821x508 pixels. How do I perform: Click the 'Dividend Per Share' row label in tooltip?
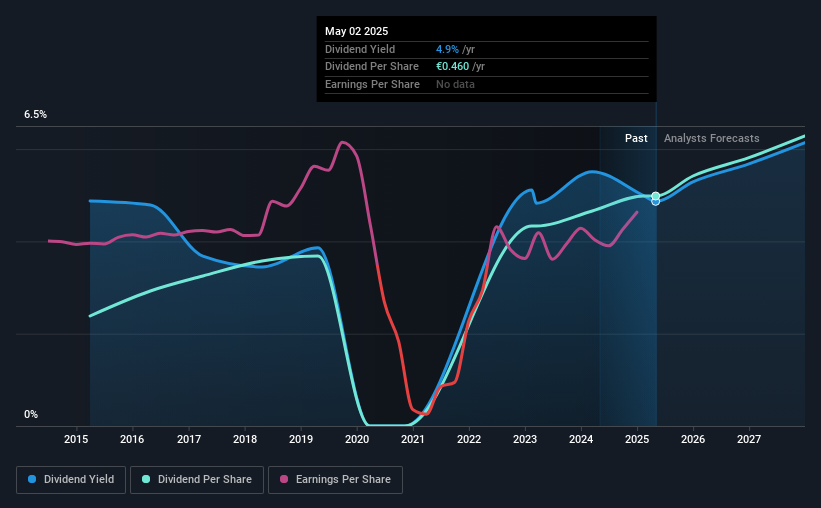click(372, 67)
